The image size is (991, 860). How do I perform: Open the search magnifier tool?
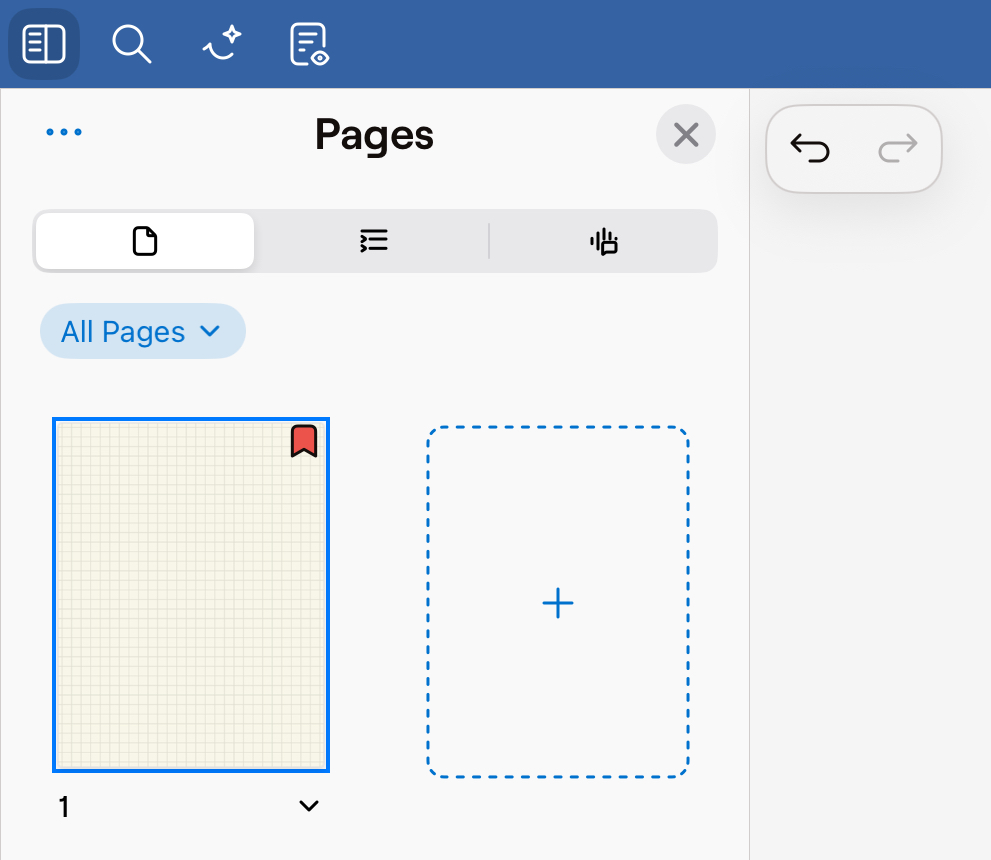131,44
